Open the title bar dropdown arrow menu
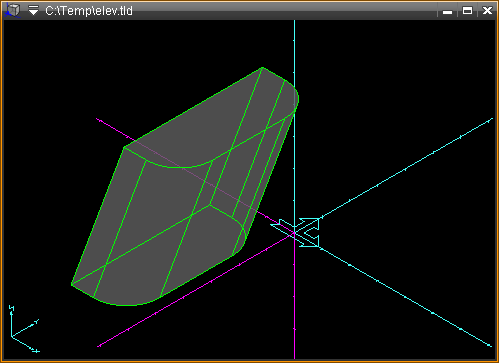The height and width of the screenshot is (363, 499). tap(33, 10)
